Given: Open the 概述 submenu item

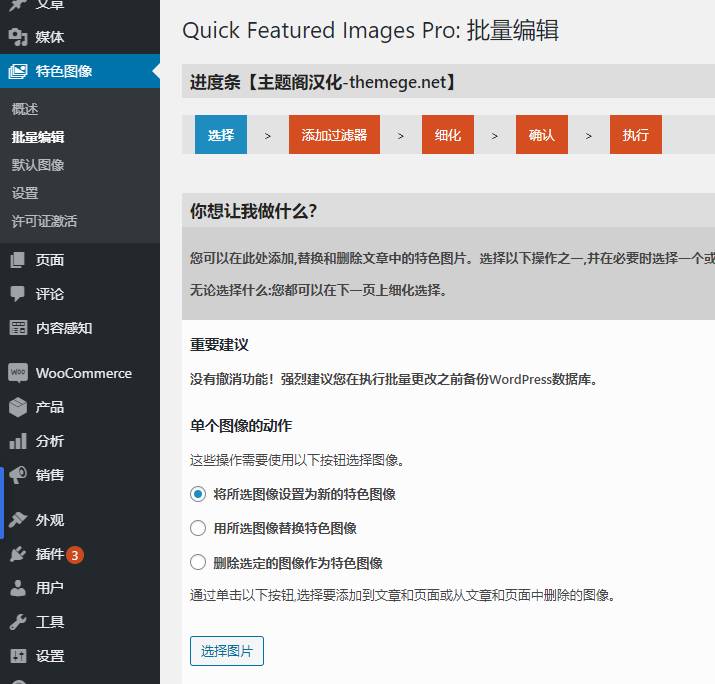Looking at the screenshot, I should 25,109.
